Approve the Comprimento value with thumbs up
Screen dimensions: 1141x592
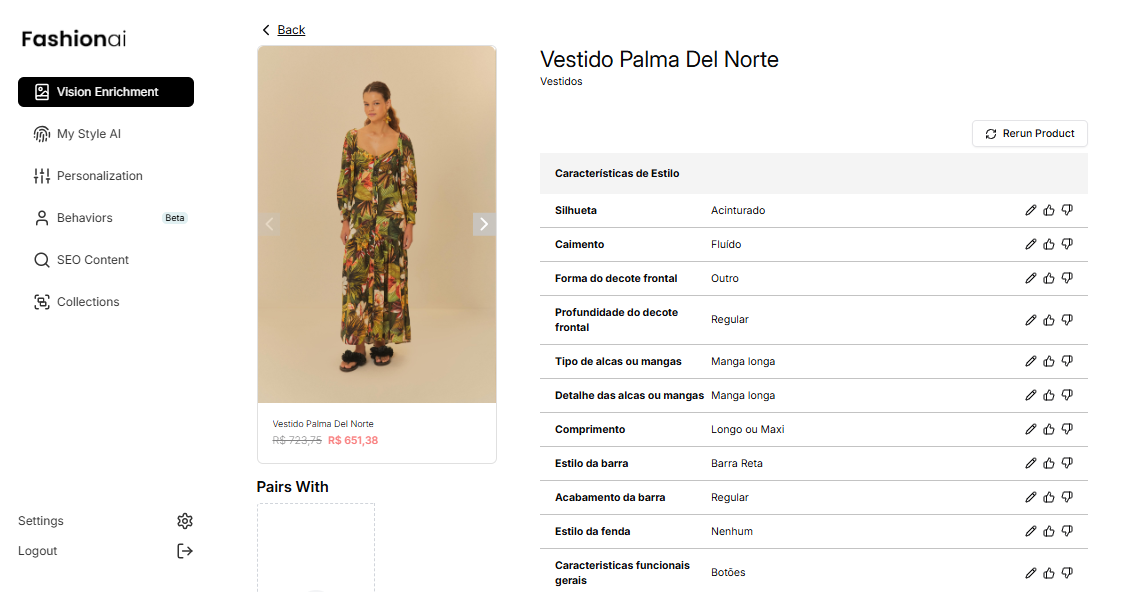point(1048,429)
